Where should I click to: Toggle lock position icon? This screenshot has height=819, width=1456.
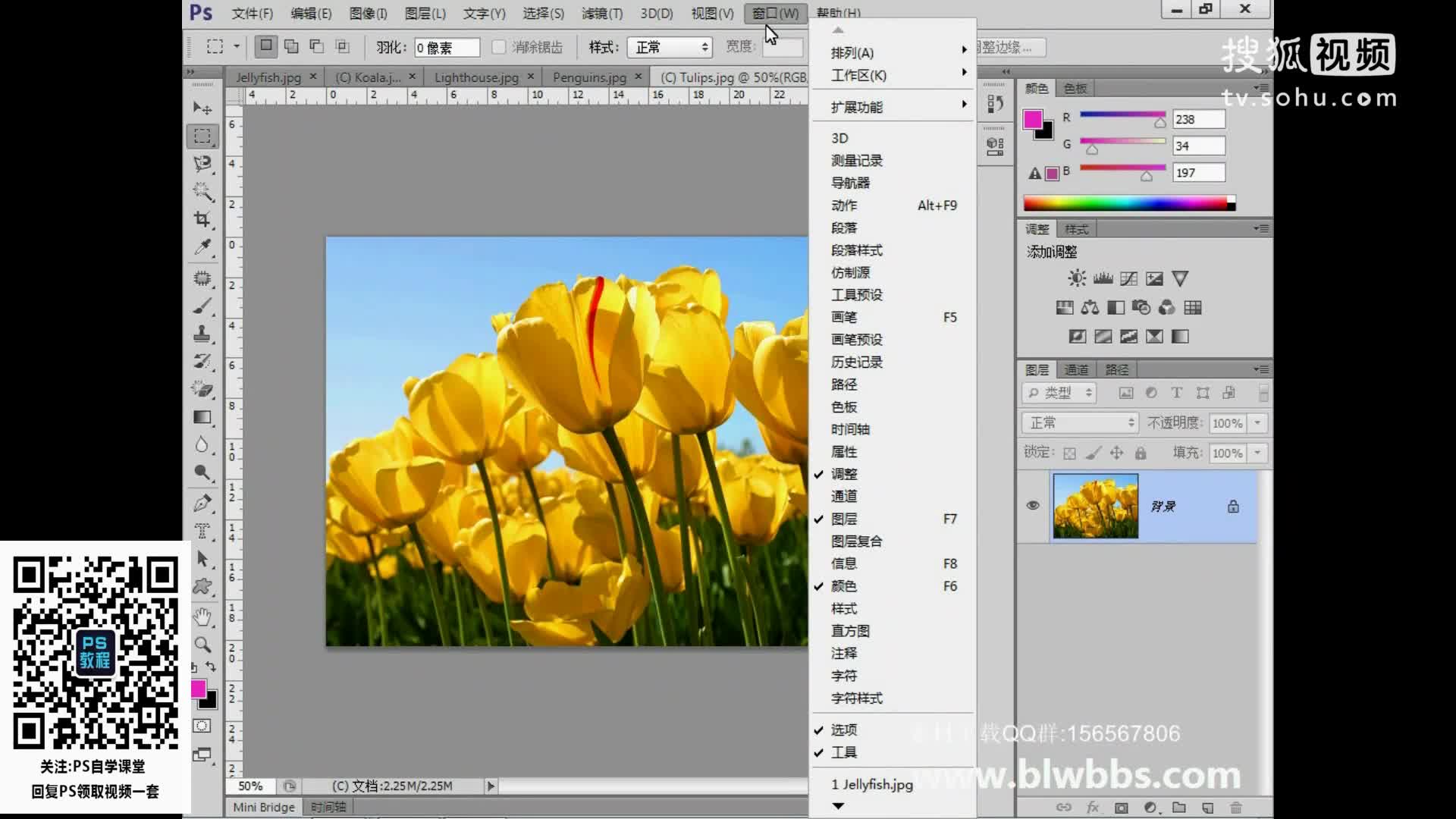click(1116, 453)
